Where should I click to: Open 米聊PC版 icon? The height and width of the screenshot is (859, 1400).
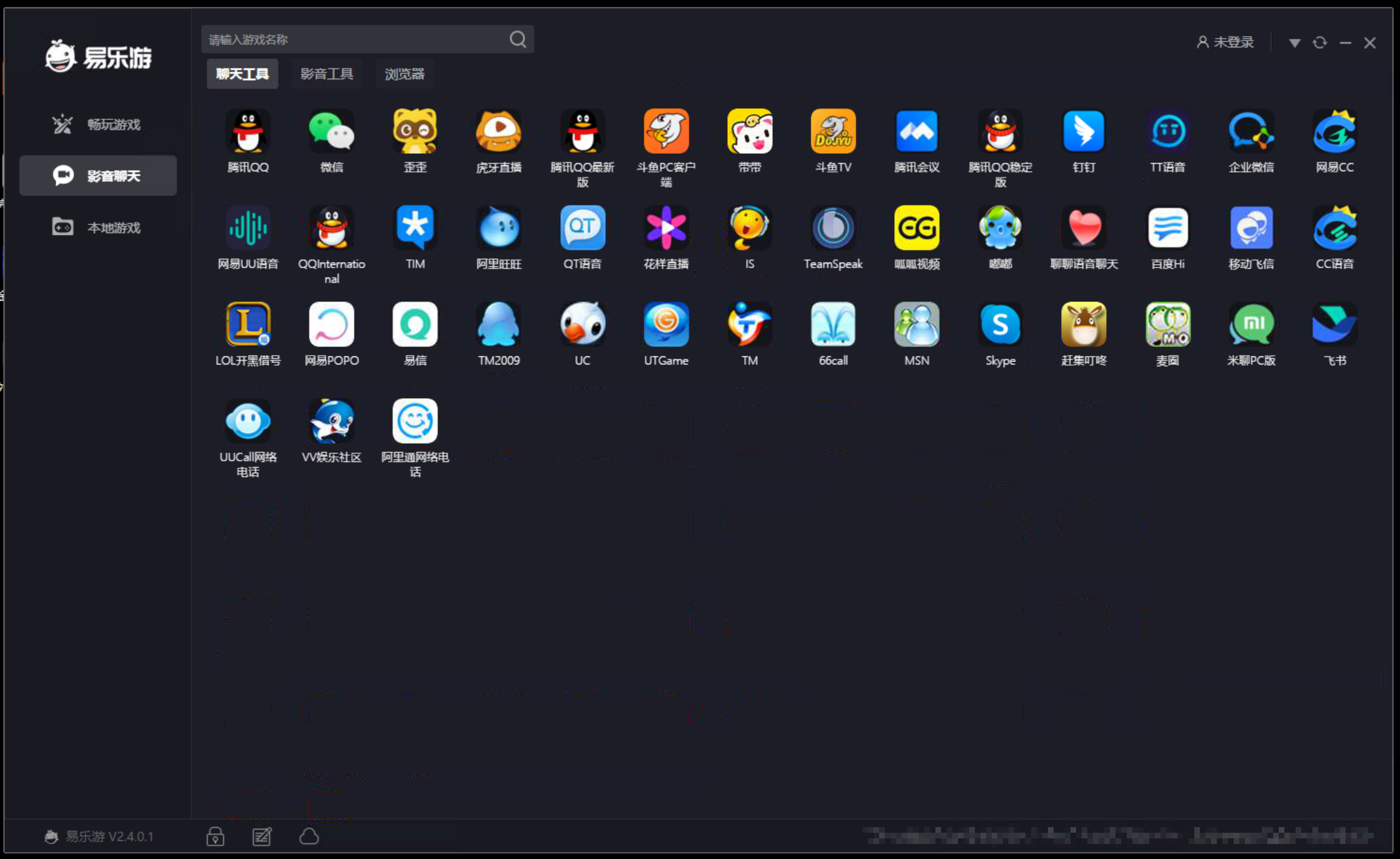pyautogui.click(x=1251, y=324)
